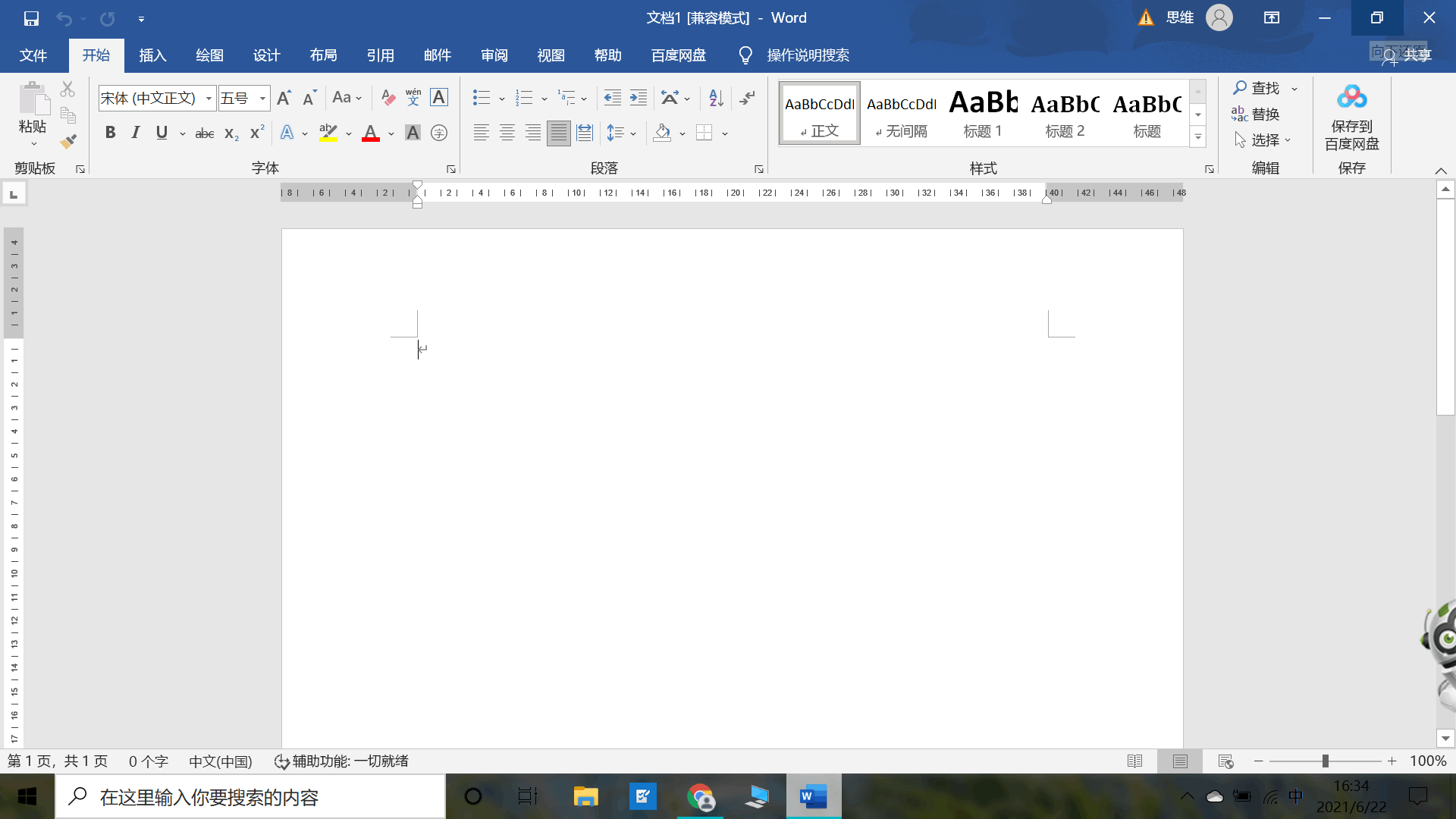Image resolution: width=1456 pixels, height=819 pixels.
Task: Click the Increase Indent icon
Action: click(639, 98)
